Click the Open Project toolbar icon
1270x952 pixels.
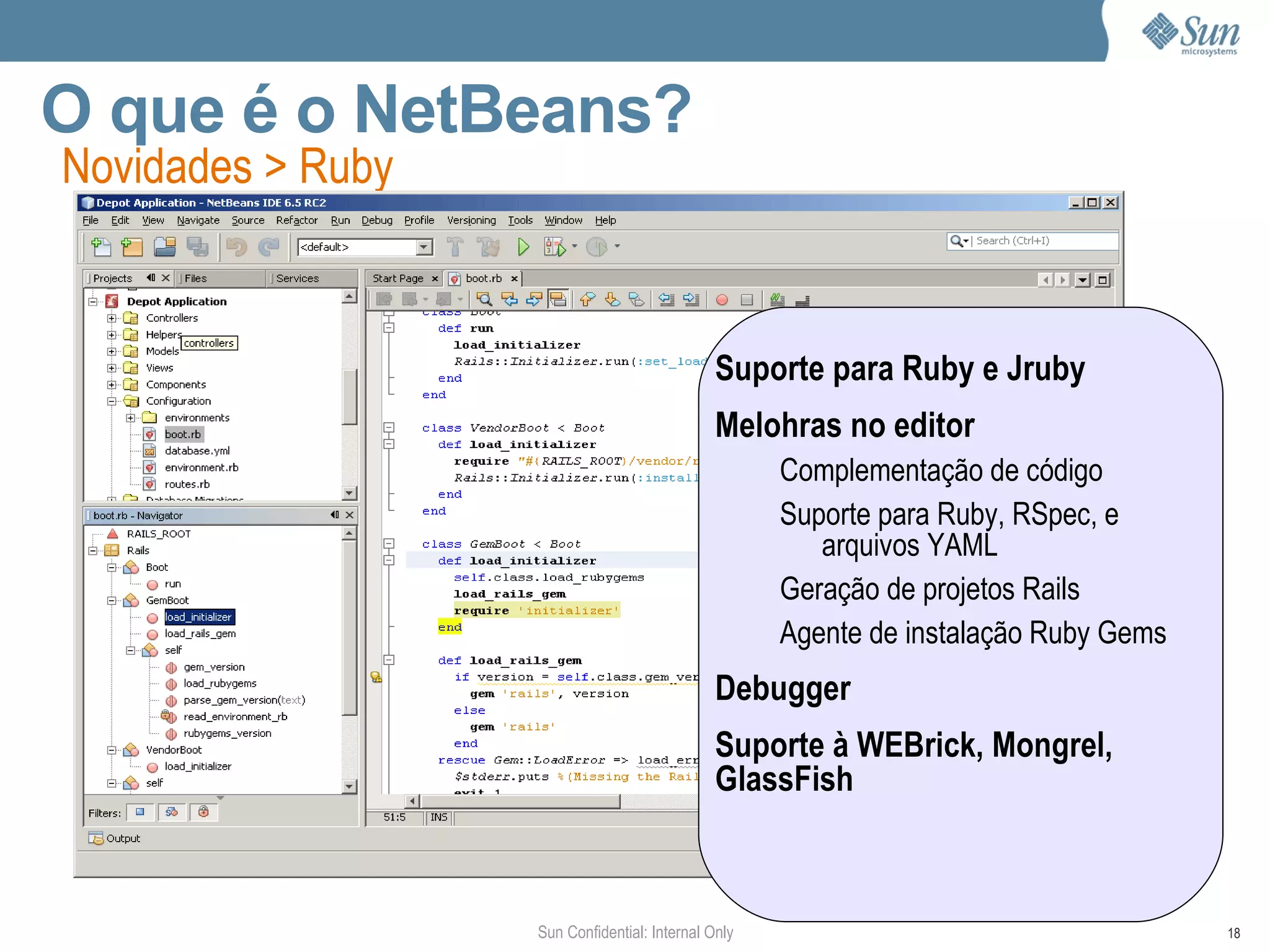click(x=165, y=247)
